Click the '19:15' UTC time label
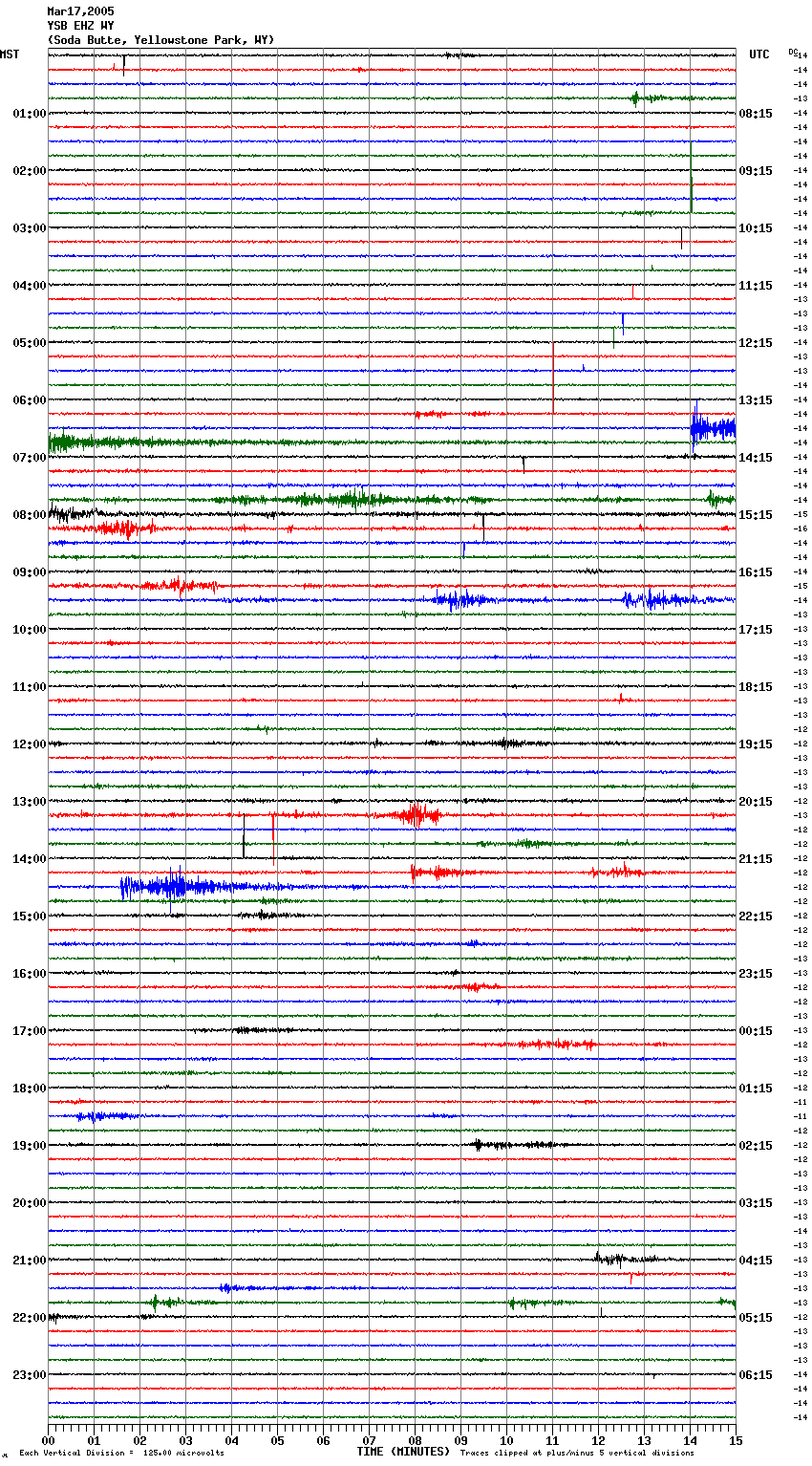 756,744
